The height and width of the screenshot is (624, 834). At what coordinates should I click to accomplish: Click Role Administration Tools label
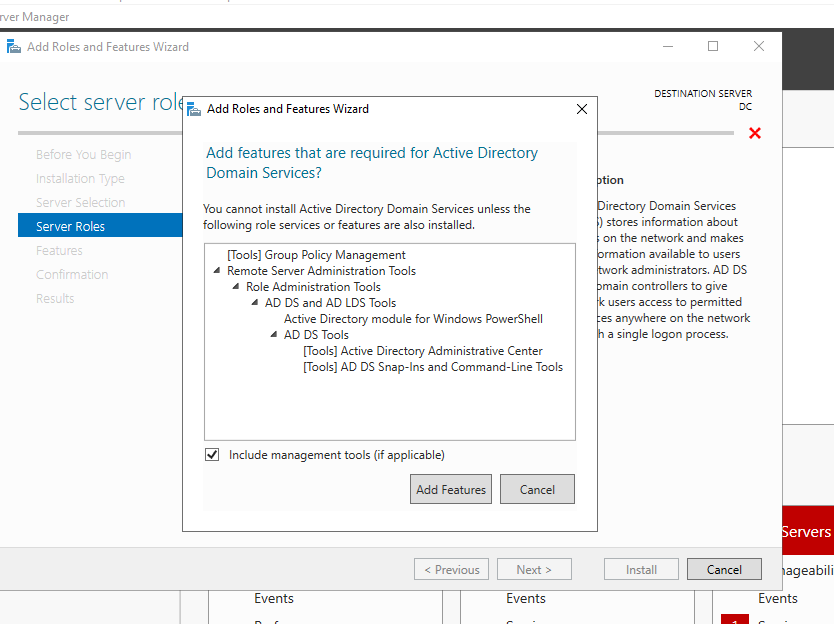313,287
